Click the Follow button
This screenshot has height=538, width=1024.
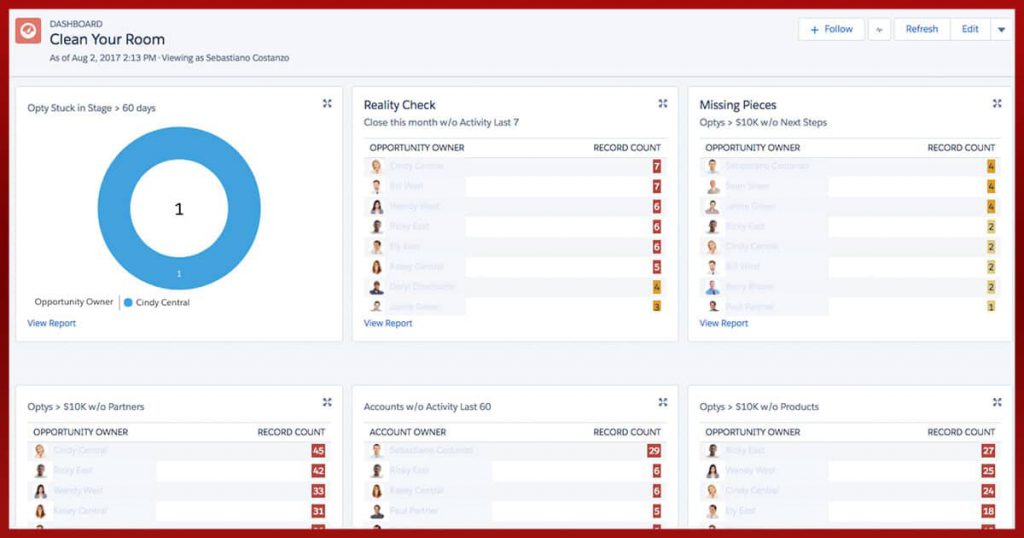coord(831,30)
